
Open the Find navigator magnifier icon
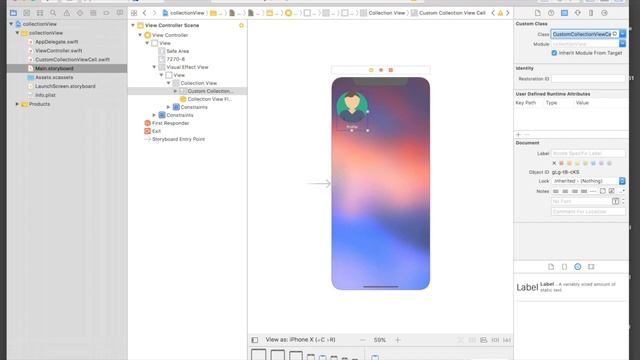pyautogui.click(x=53, y=13)
